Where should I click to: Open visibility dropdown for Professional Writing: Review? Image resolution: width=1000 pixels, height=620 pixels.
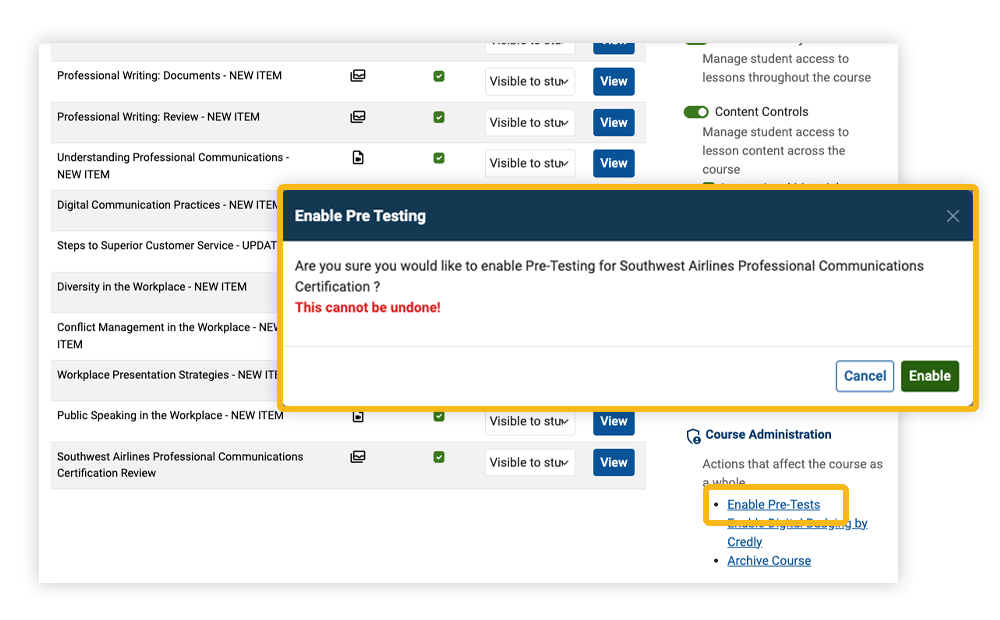point(530,122)
